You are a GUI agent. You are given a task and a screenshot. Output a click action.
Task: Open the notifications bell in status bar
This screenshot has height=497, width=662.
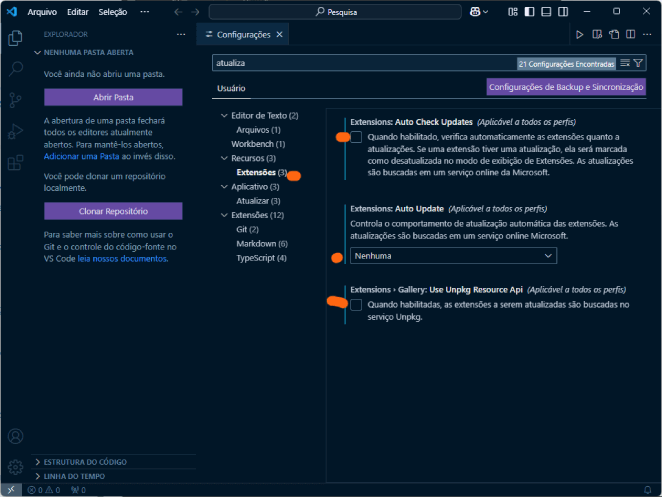click(647, 490)
